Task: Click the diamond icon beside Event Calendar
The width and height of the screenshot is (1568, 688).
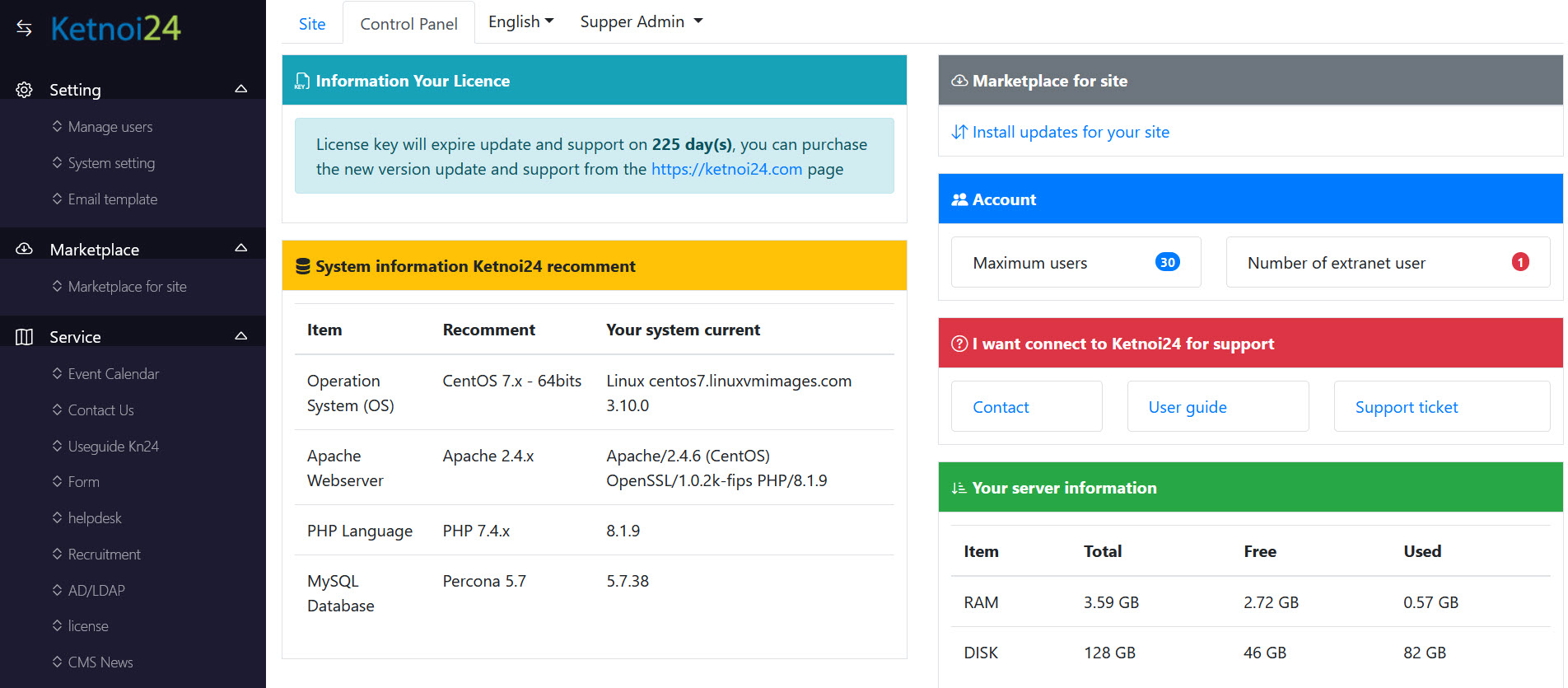Action: coord(57,373)
